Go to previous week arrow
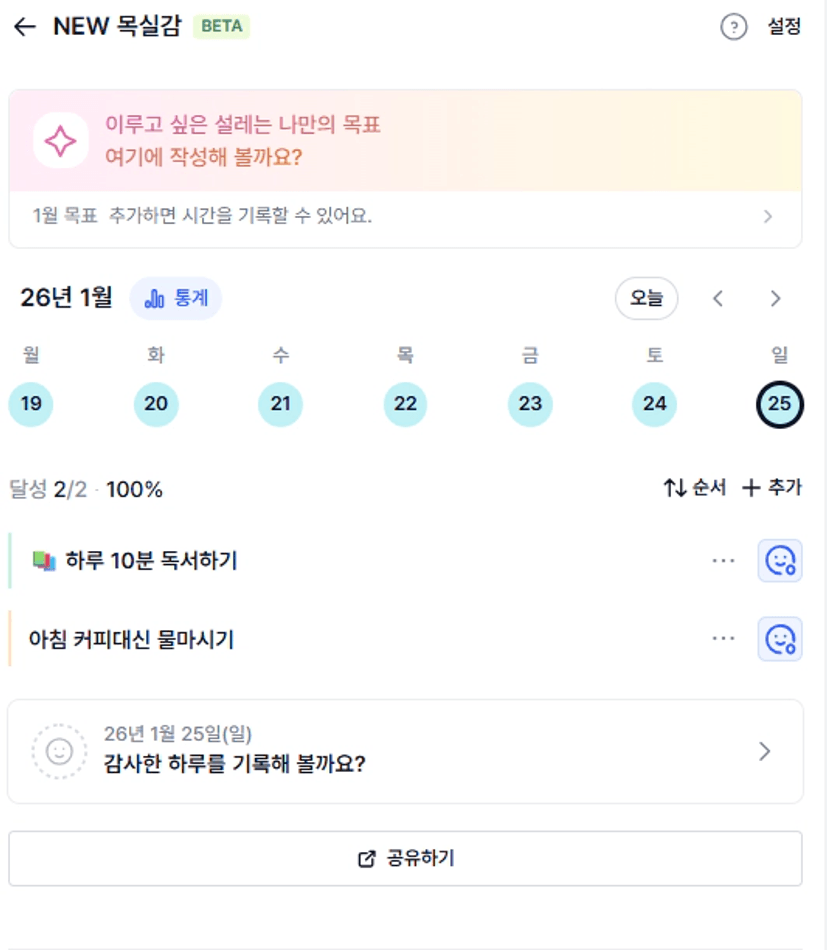Screen dimensions: 827x950 717,298
